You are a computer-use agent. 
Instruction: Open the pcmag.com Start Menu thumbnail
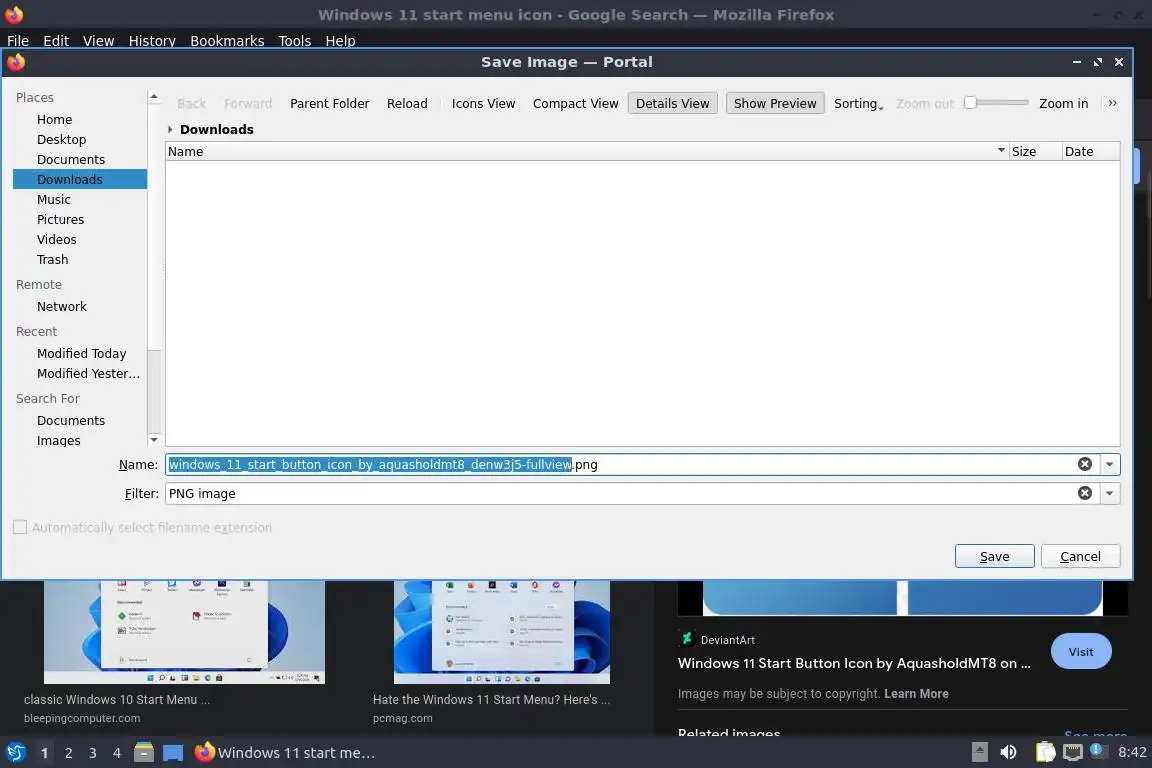[502, 631]
